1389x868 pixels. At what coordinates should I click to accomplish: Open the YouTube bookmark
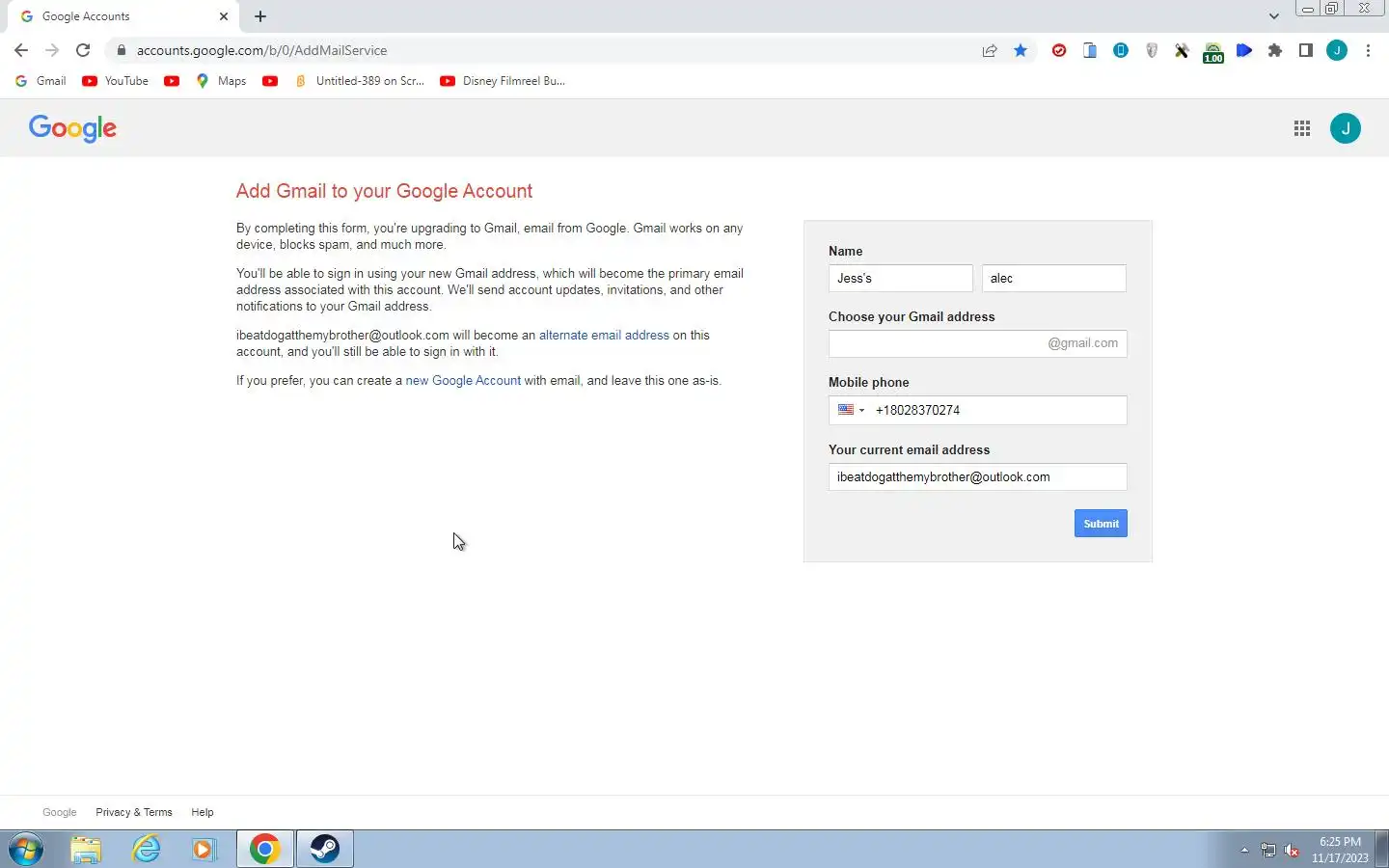tap(116, 81)
